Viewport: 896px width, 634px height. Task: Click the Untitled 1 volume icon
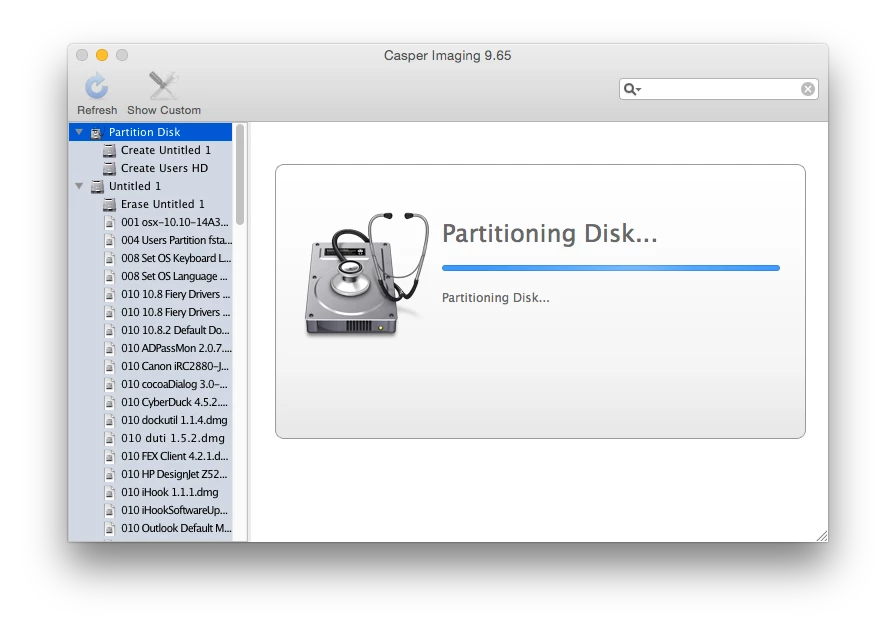coord(97,186)
